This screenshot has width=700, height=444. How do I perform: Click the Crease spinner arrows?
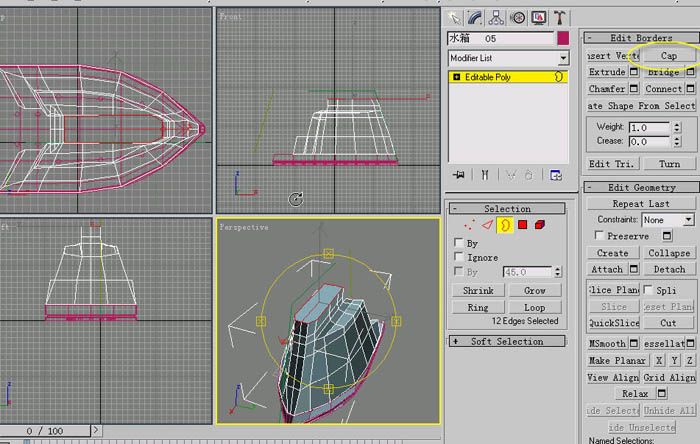pyautogui.click(x=677, y=141)
